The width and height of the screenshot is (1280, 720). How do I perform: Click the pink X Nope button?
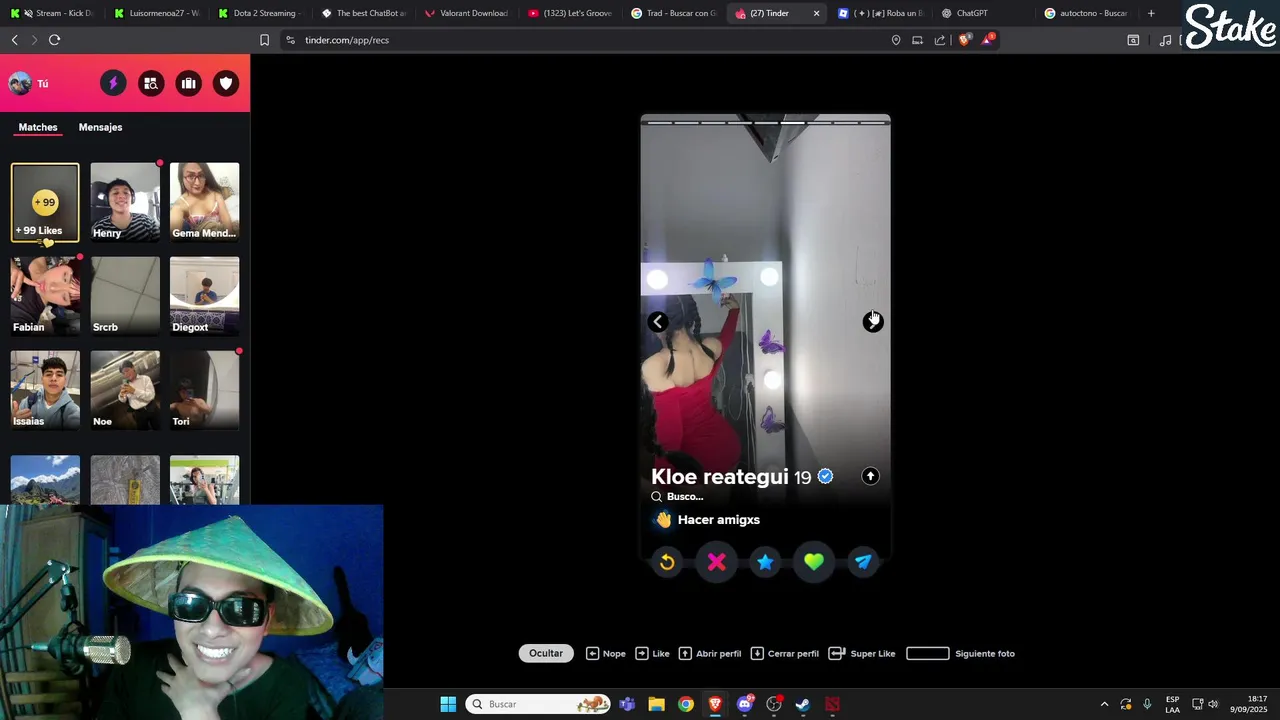coord(716,562)
